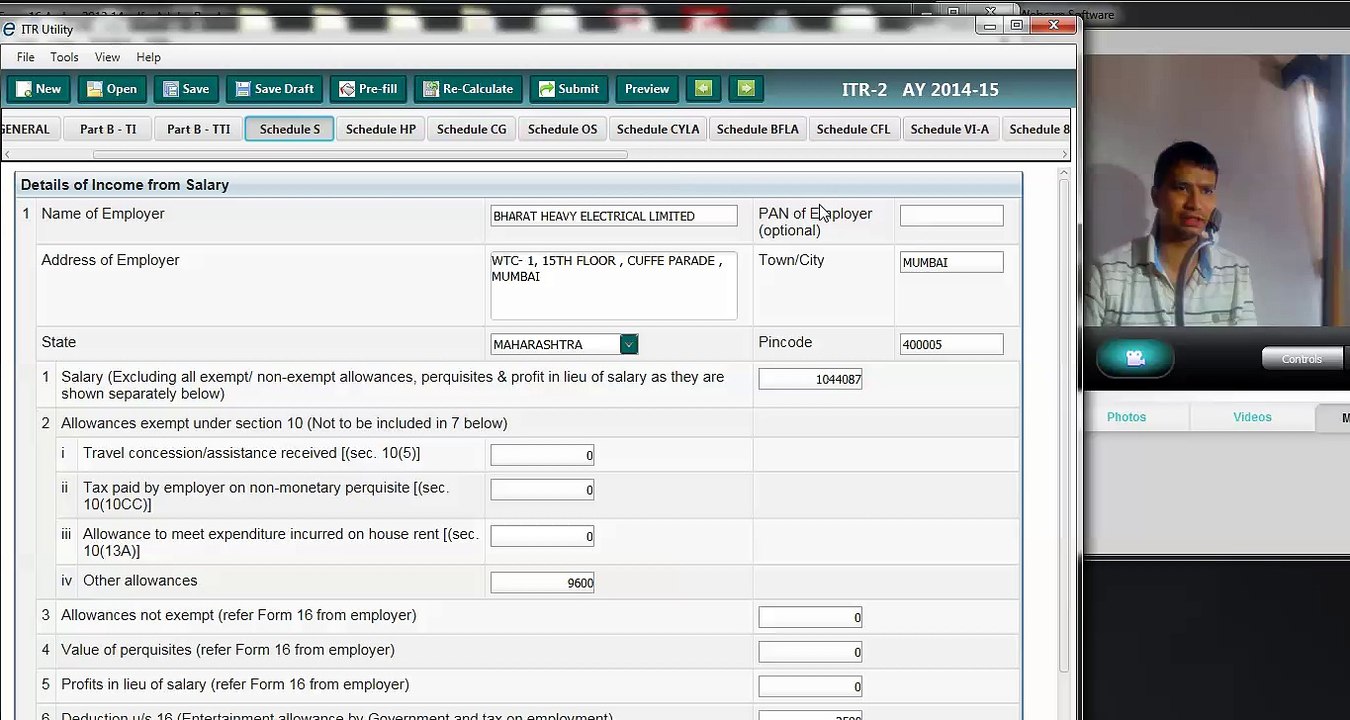
Task: Open the Schedule CG tab
Action: (x=471, y=129)
